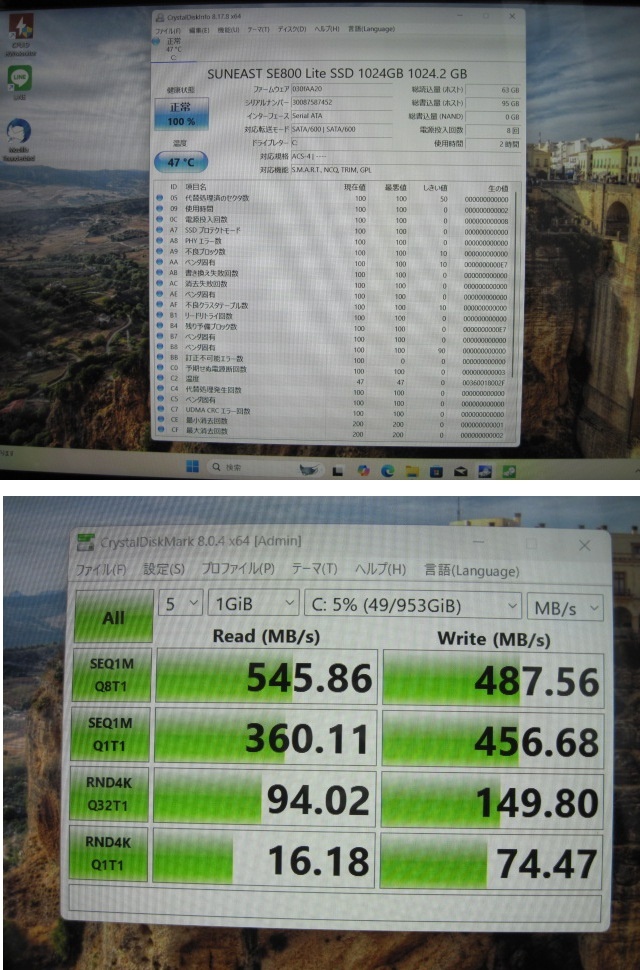Click the CrystalDiskInfo title bar icon

(x=160, y=17)
